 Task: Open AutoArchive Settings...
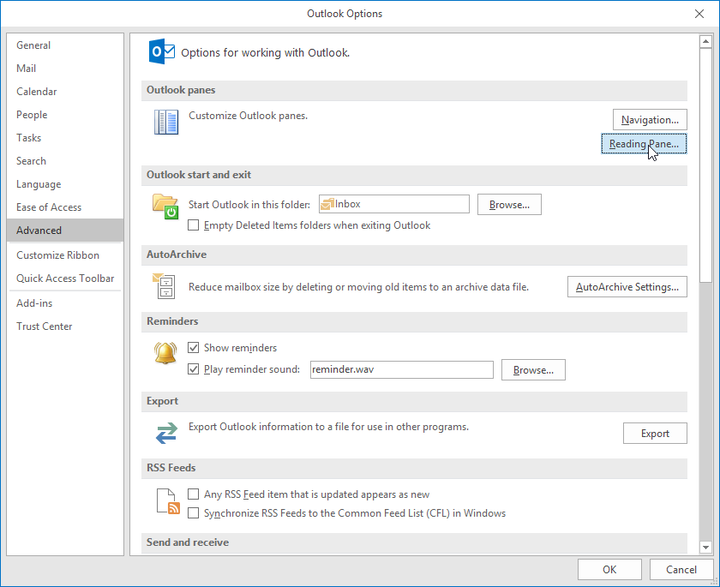[627, 287]
